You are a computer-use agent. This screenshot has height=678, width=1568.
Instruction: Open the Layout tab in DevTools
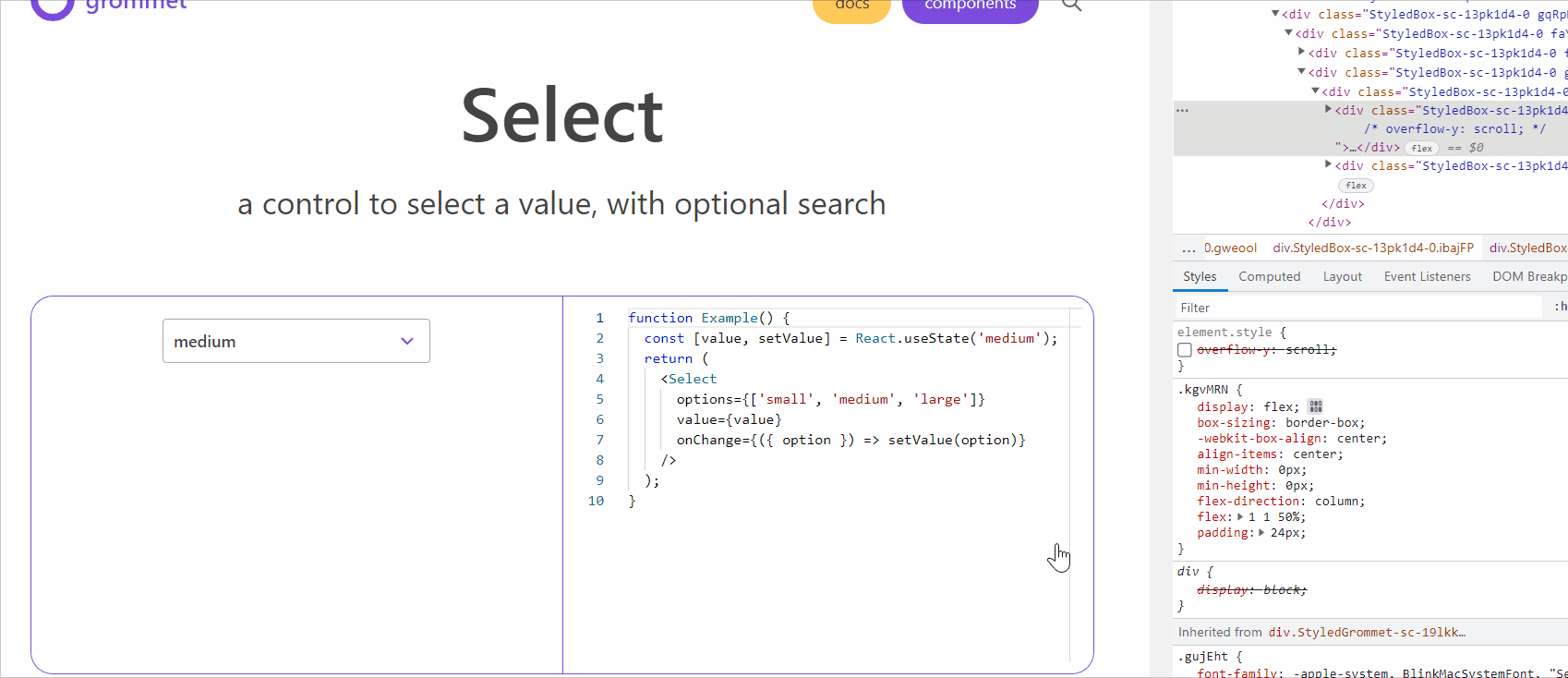[x=1342, y=276]
